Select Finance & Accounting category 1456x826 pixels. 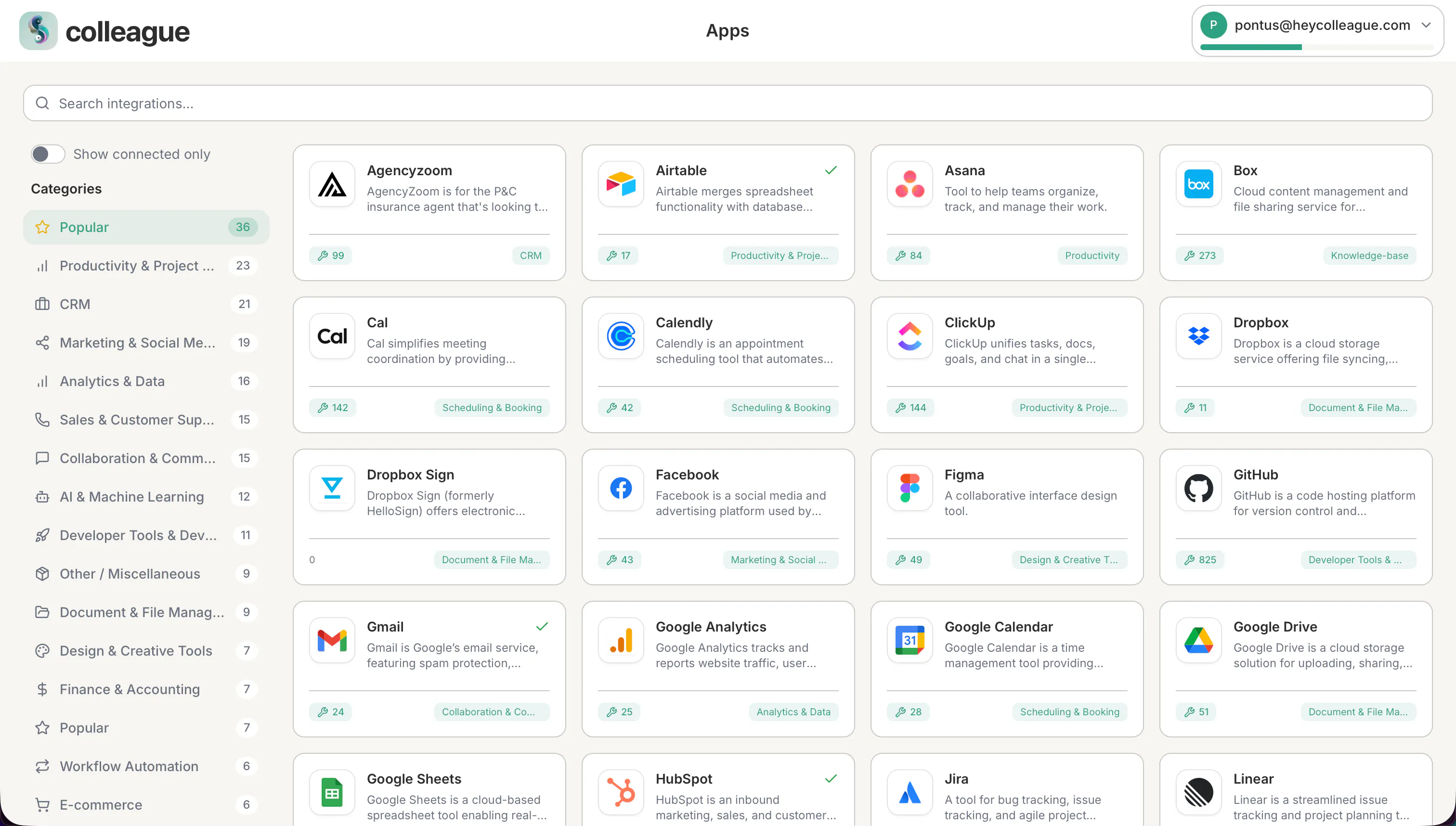pos(146,689)
